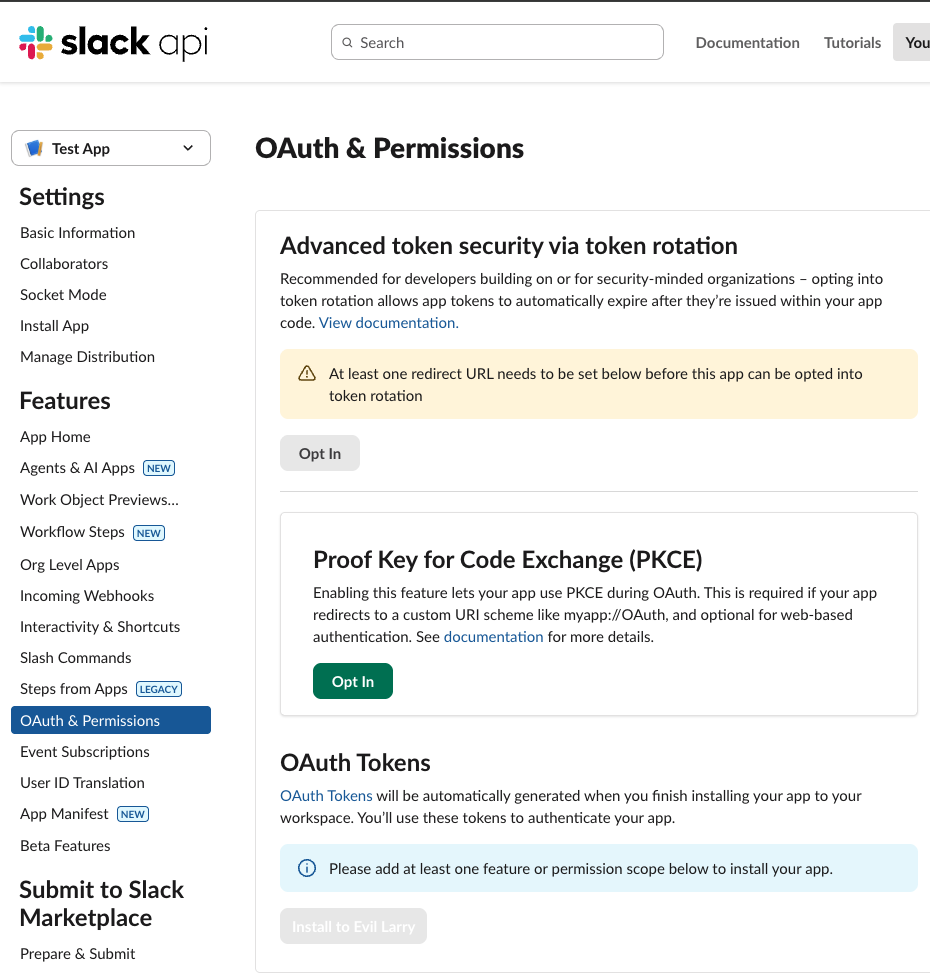The image size is (930, 975).
Task: Select Socket Mode in Settings sidebar
Action: [x=63, y=295]
